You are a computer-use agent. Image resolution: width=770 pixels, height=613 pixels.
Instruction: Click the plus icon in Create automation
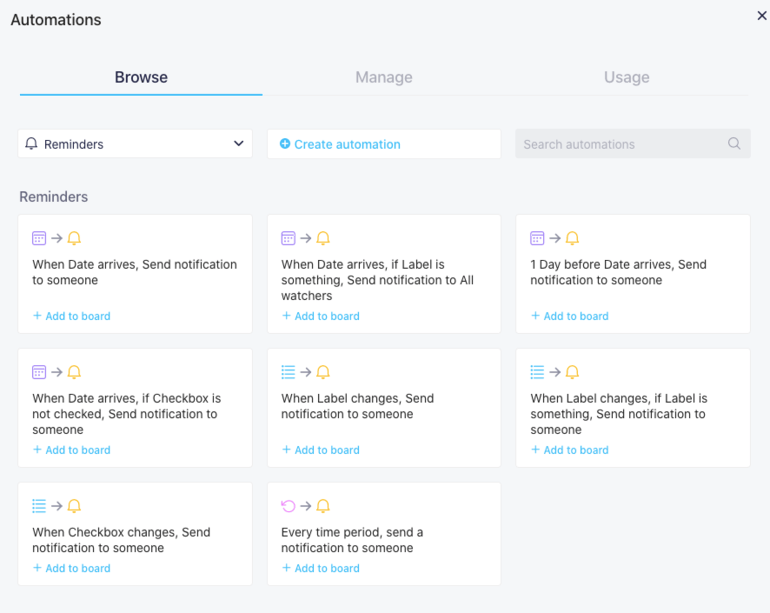(x=285, y=144)
